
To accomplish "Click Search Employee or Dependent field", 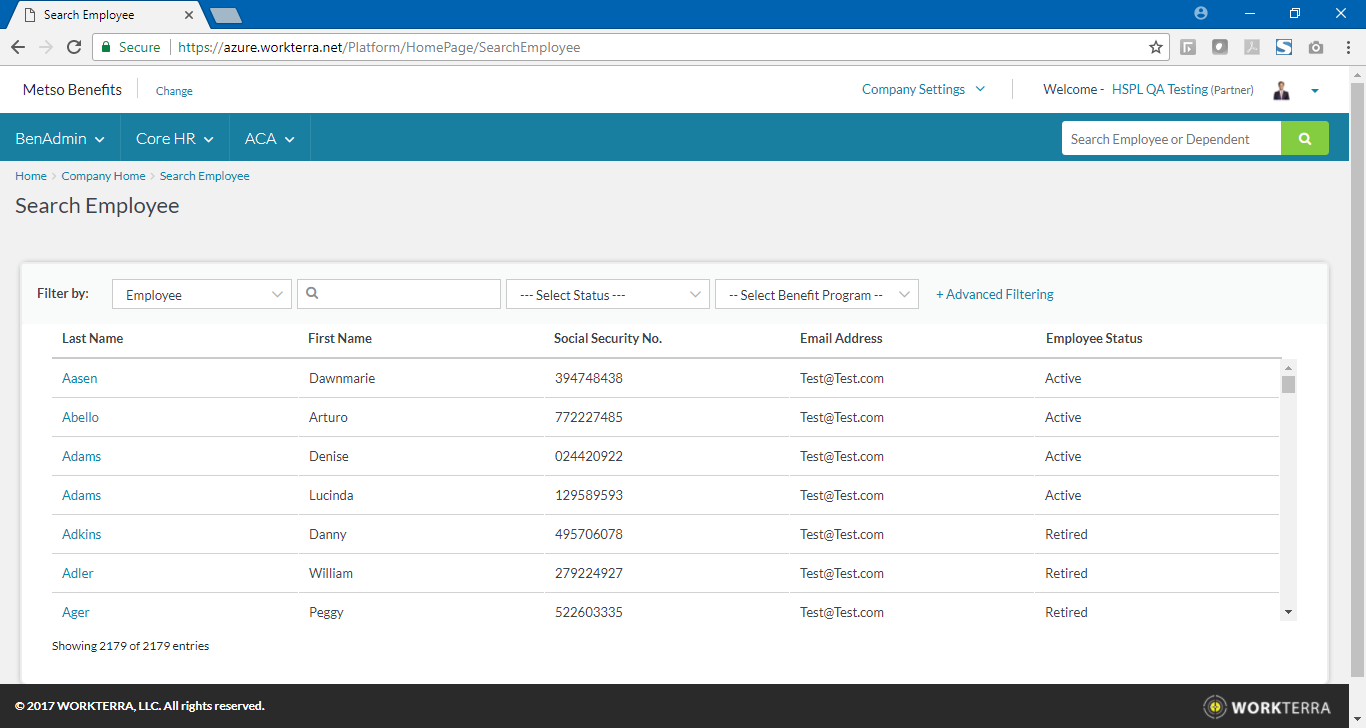I will [1171, 139].
